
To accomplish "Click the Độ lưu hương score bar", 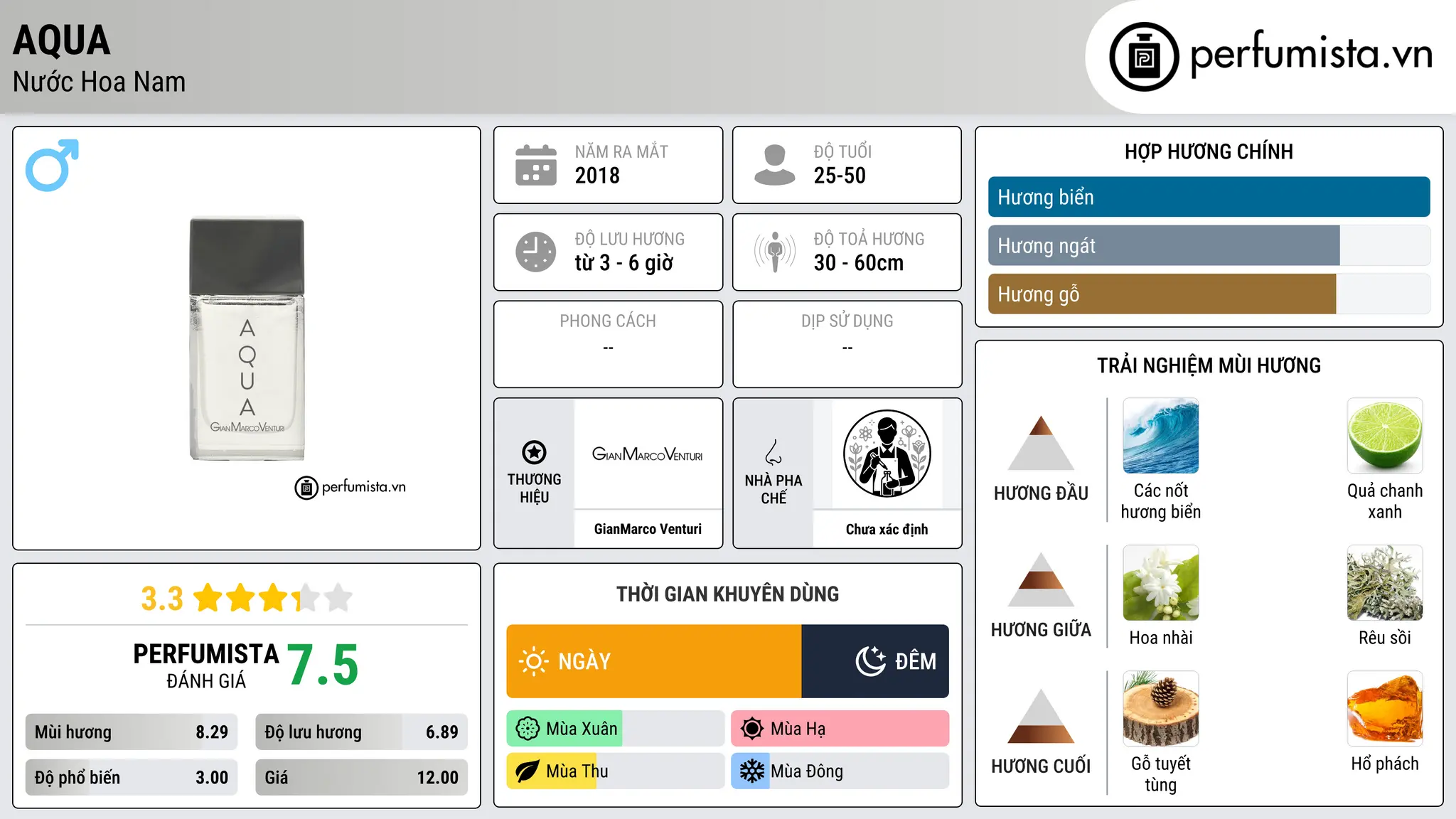I will point(361,732).
